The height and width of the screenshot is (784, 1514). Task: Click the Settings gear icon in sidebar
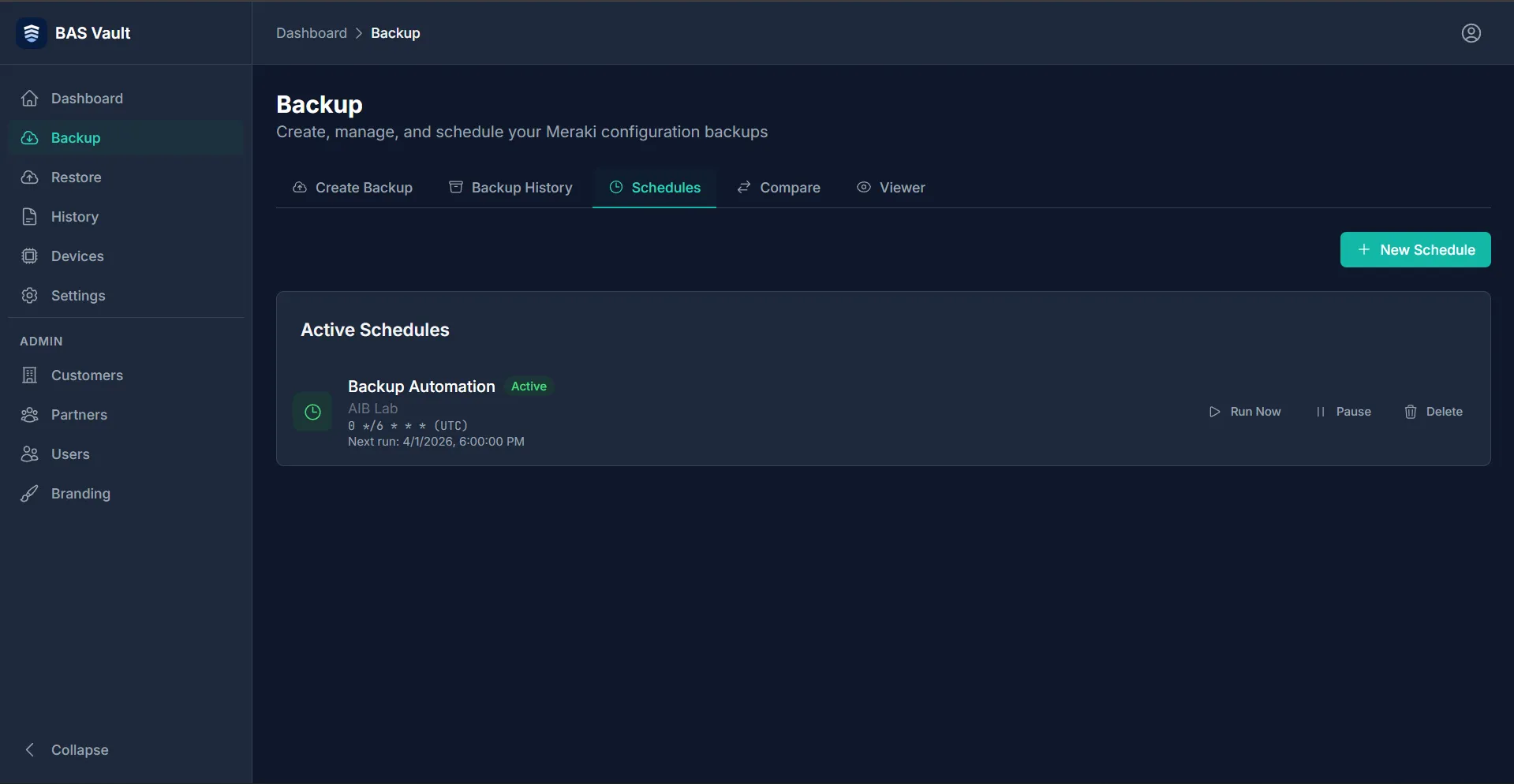click(x=30, y=296)
